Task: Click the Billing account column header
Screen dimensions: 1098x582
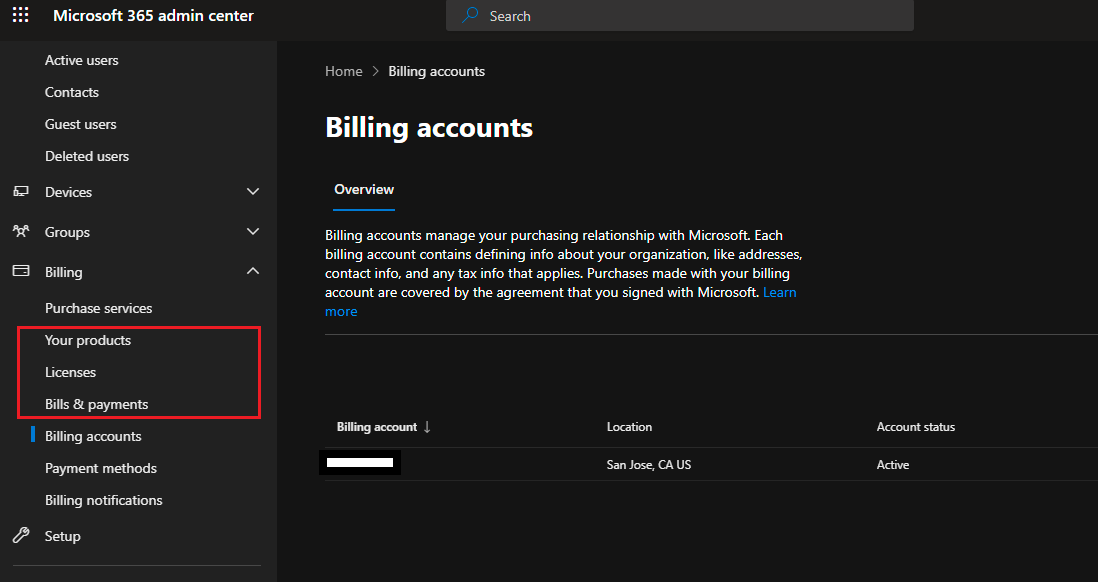Action: coord(377,427)
